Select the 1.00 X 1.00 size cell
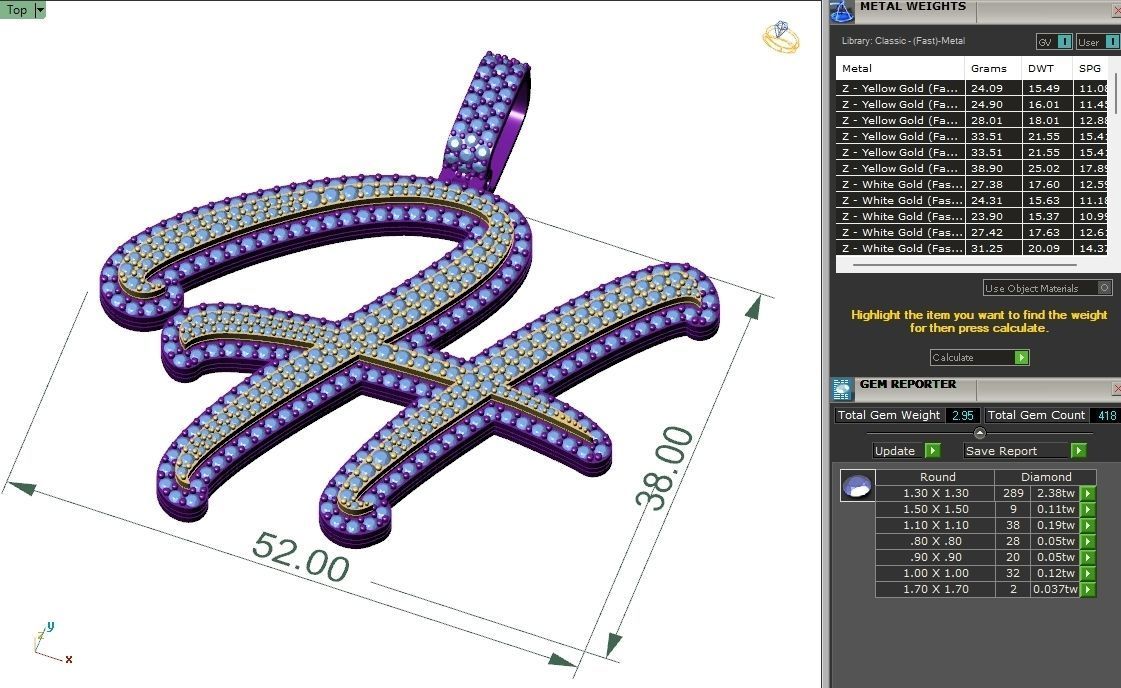The width and height of the screenshot is (1121, 688). click(935, 573)
